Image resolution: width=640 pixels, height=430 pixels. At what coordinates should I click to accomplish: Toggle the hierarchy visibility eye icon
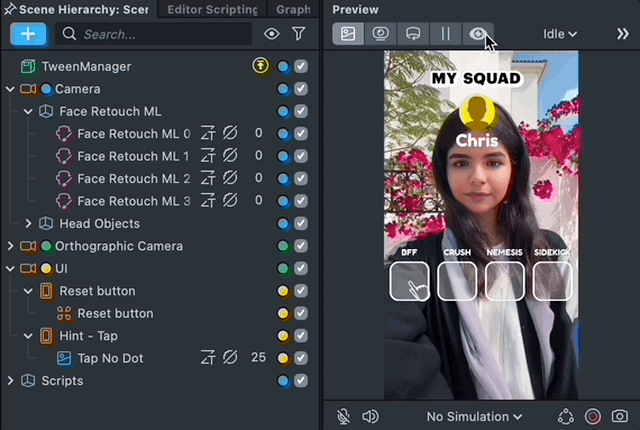point(272,34)
